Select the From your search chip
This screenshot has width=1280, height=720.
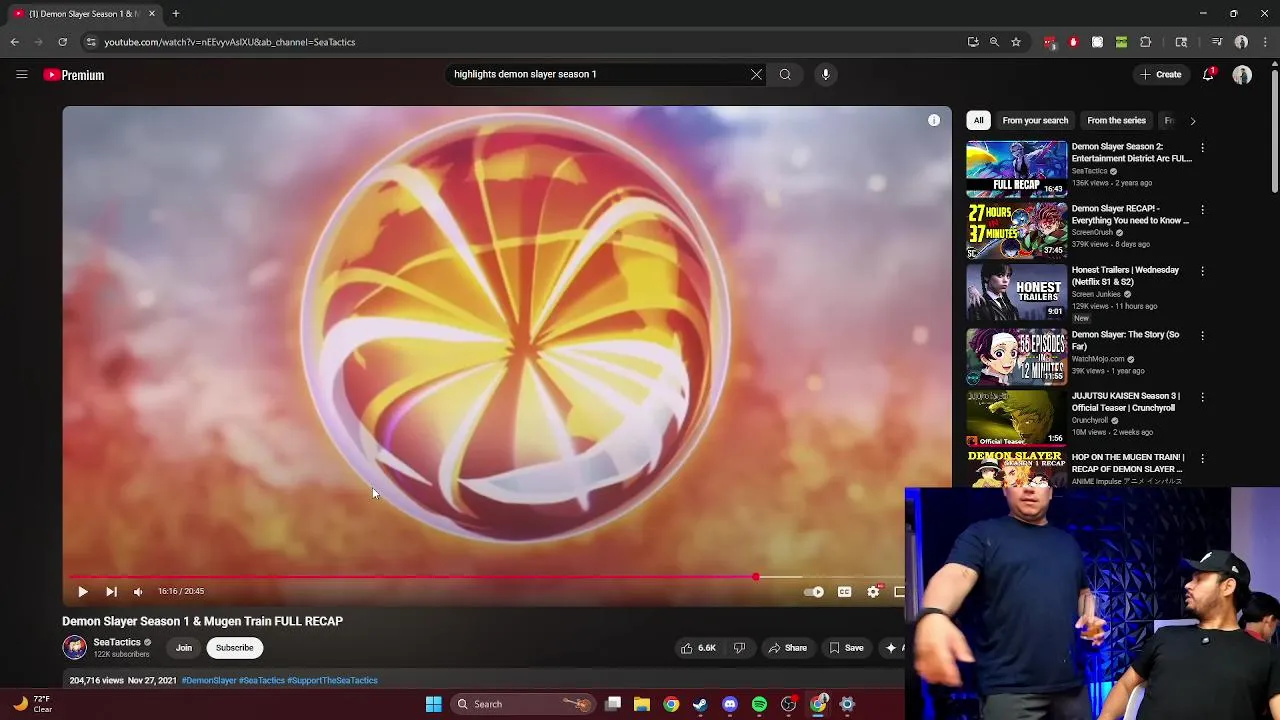pyautogui.click(x=1035, y=120)
